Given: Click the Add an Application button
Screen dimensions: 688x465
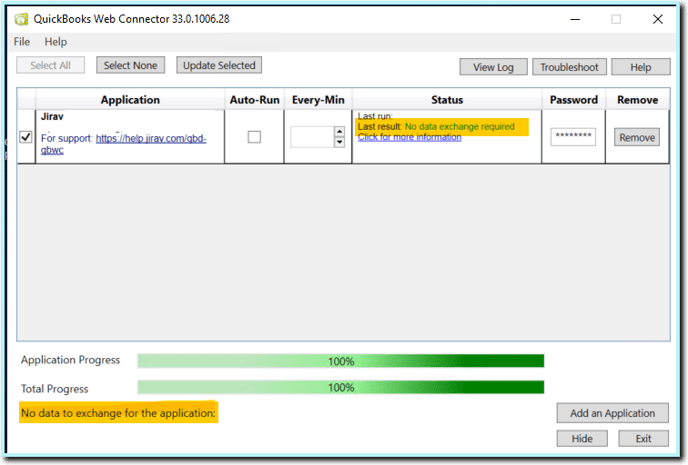Looking at the screenshot, I should [x=613, y=413].
